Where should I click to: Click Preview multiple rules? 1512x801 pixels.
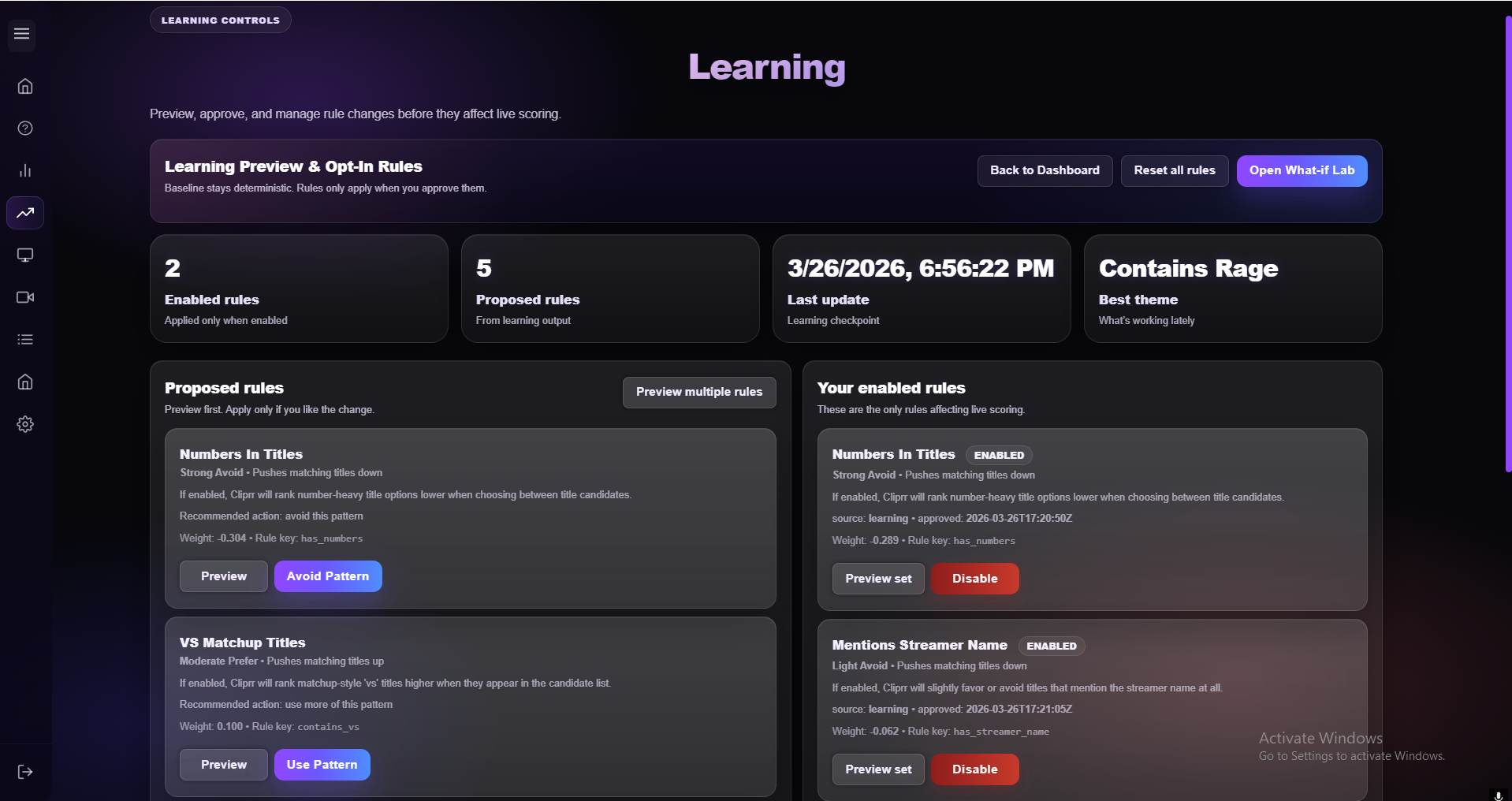(698, 392)
